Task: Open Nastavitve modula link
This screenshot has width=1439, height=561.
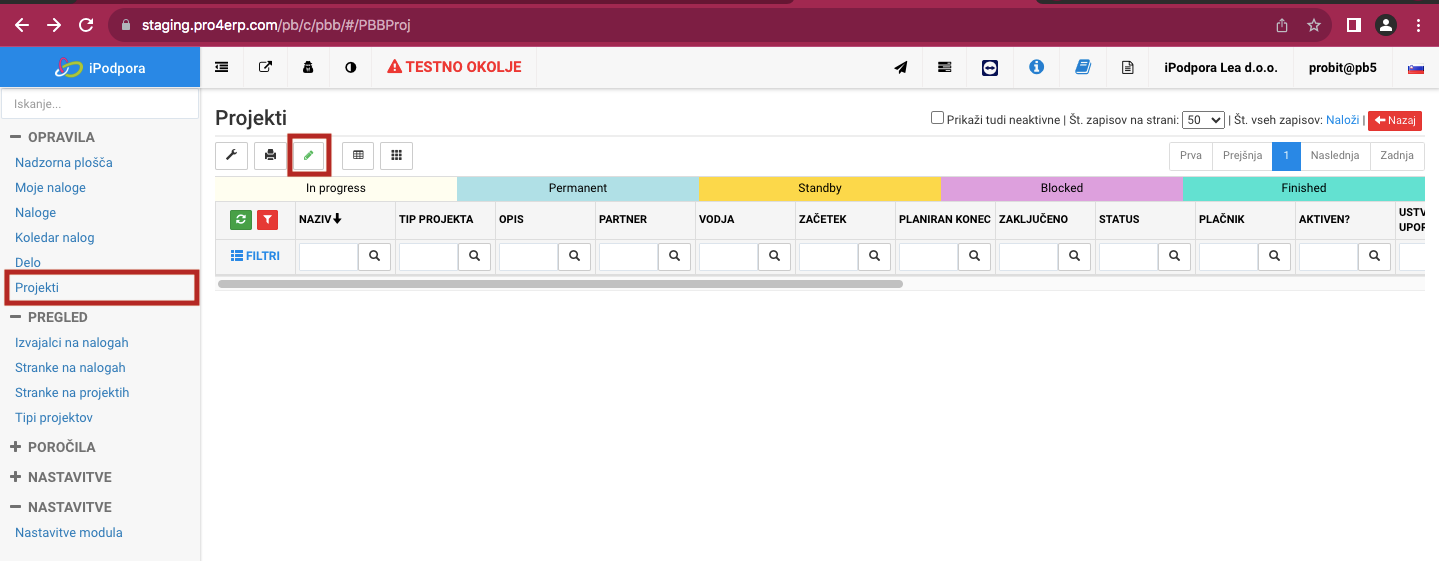Action: click(x=69, y=532)
